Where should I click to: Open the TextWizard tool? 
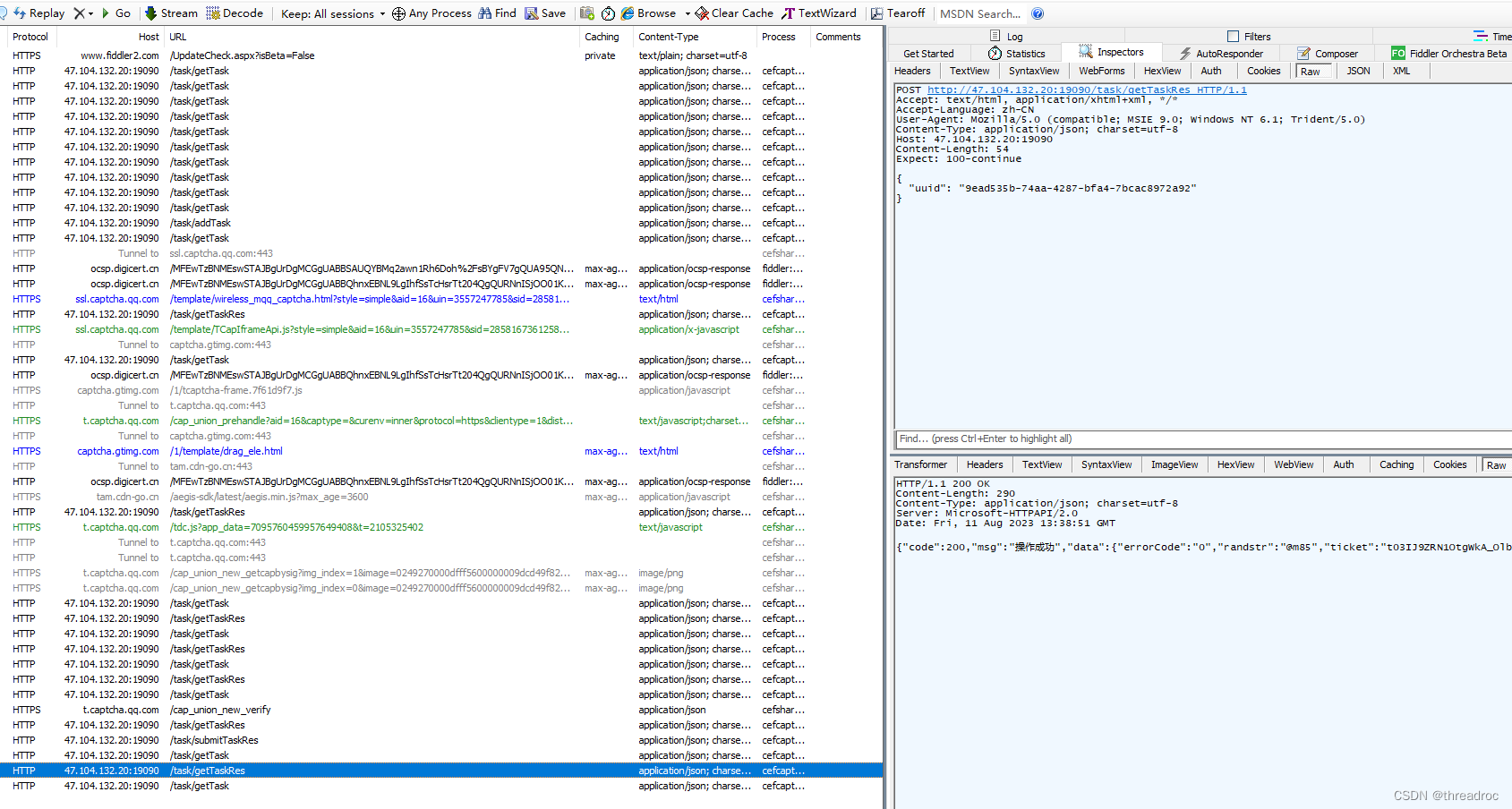[x=819, y=13]
